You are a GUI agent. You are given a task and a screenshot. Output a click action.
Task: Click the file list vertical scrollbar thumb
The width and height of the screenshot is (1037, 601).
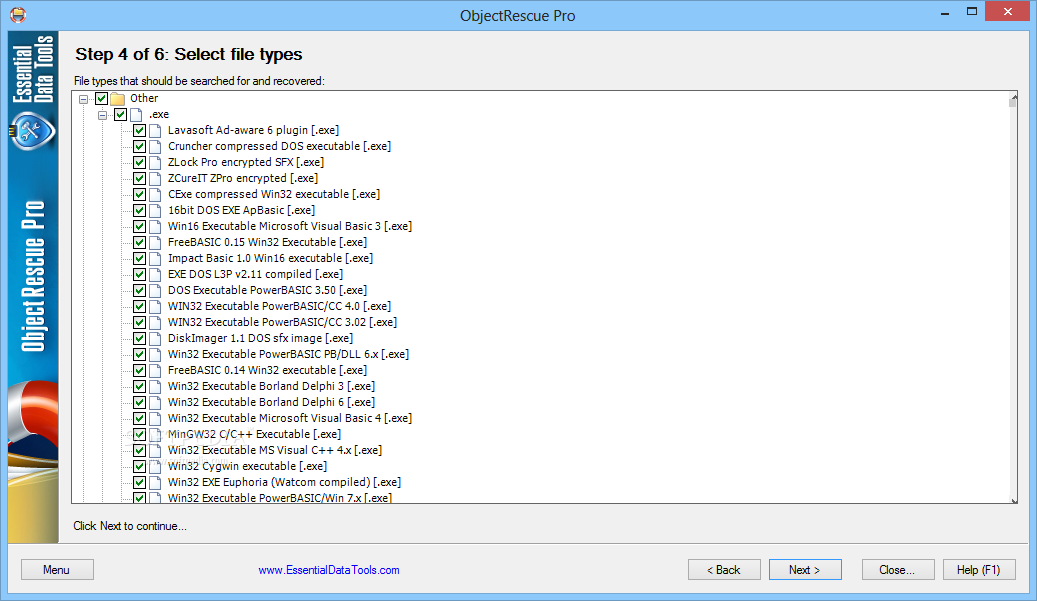coord(1013,103)
